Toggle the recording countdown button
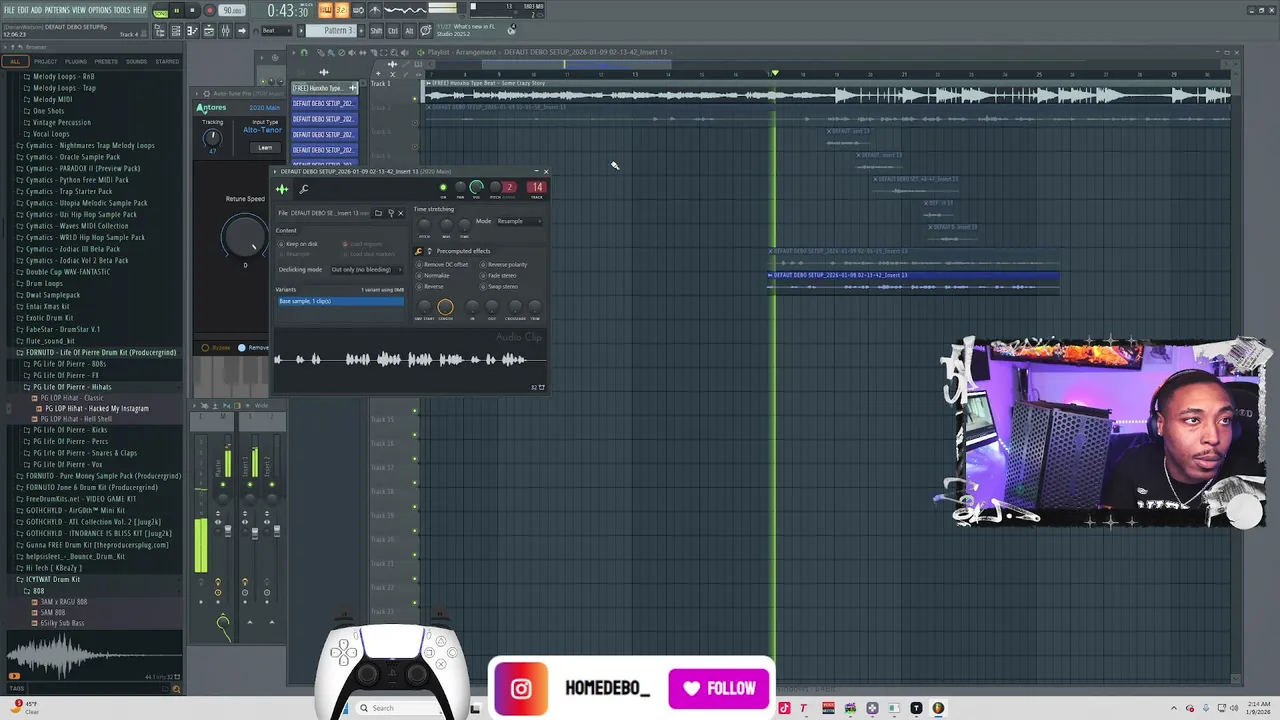Viewport: 1280px width, 720px height. pos(342,10)
